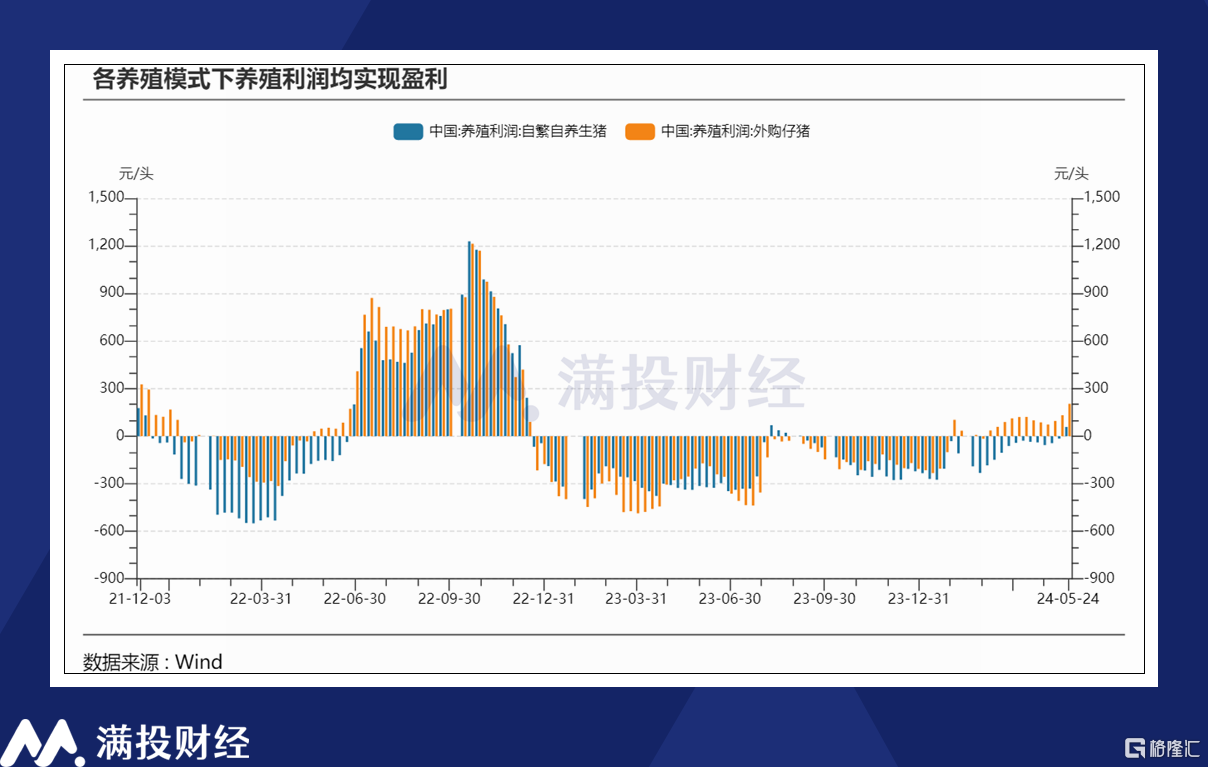The image size is (1208, 767).
Task: Click the blue legend swatch for 自繁自养生猪
Action: click(x=408, y=131)
